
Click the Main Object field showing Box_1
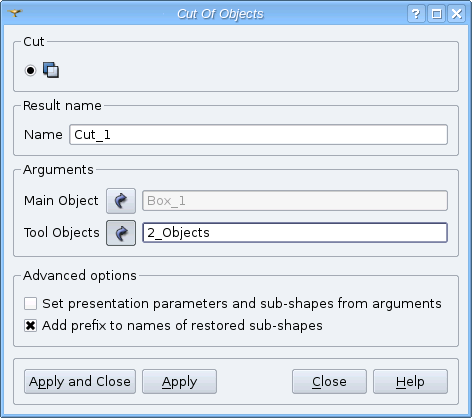coord(295,201)
